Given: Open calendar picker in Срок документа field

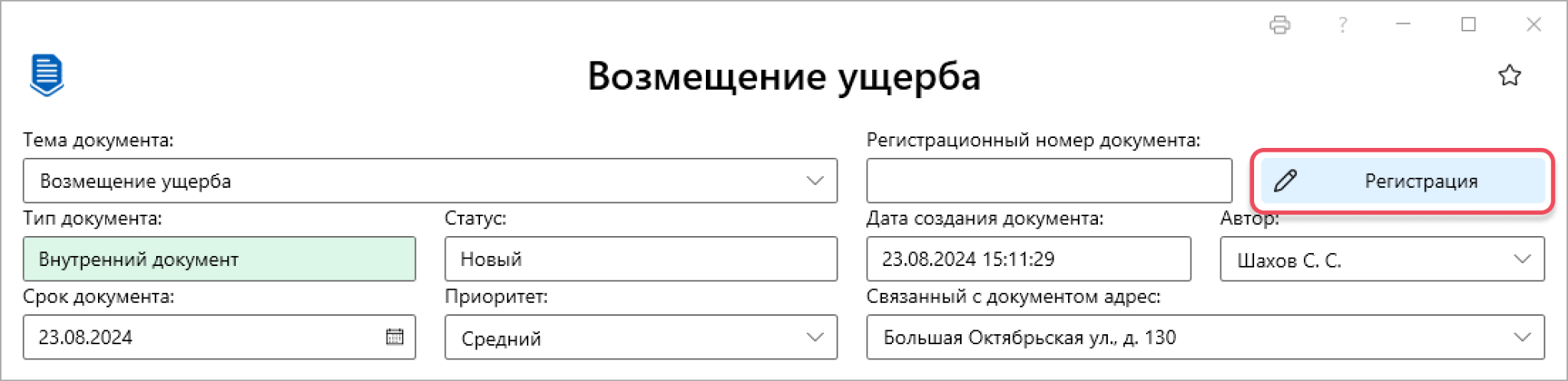Looking at the screenshot, I should [x=394, y=337].
